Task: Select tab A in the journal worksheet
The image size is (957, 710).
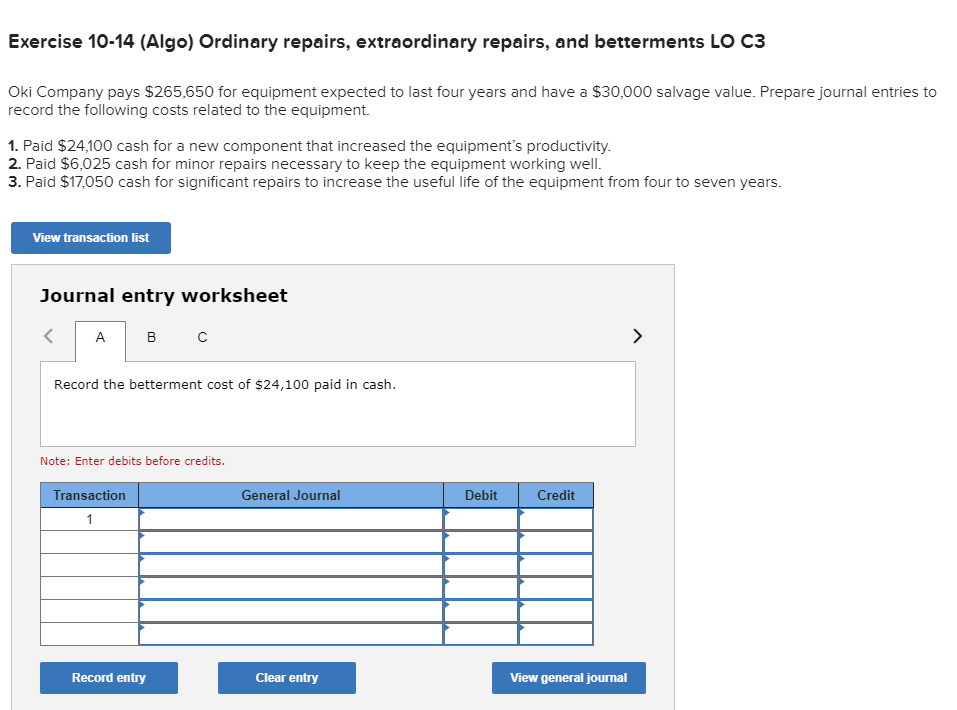Action: 100,338
